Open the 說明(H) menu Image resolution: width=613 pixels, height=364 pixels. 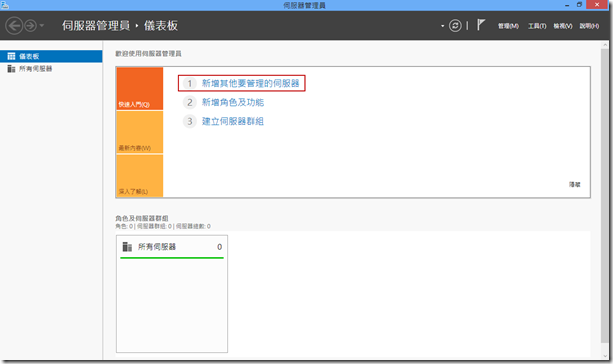click(589, 26)
